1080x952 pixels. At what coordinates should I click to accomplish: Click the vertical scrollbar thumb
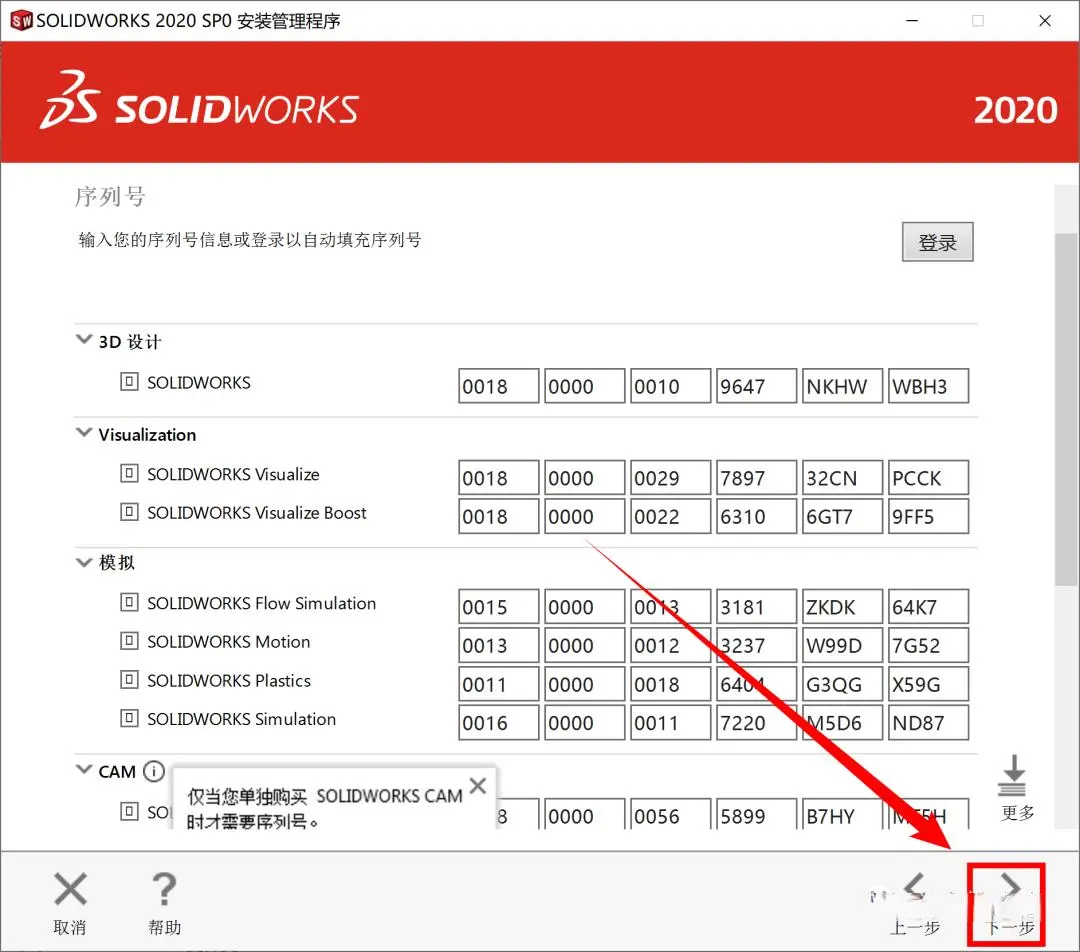1067,410
